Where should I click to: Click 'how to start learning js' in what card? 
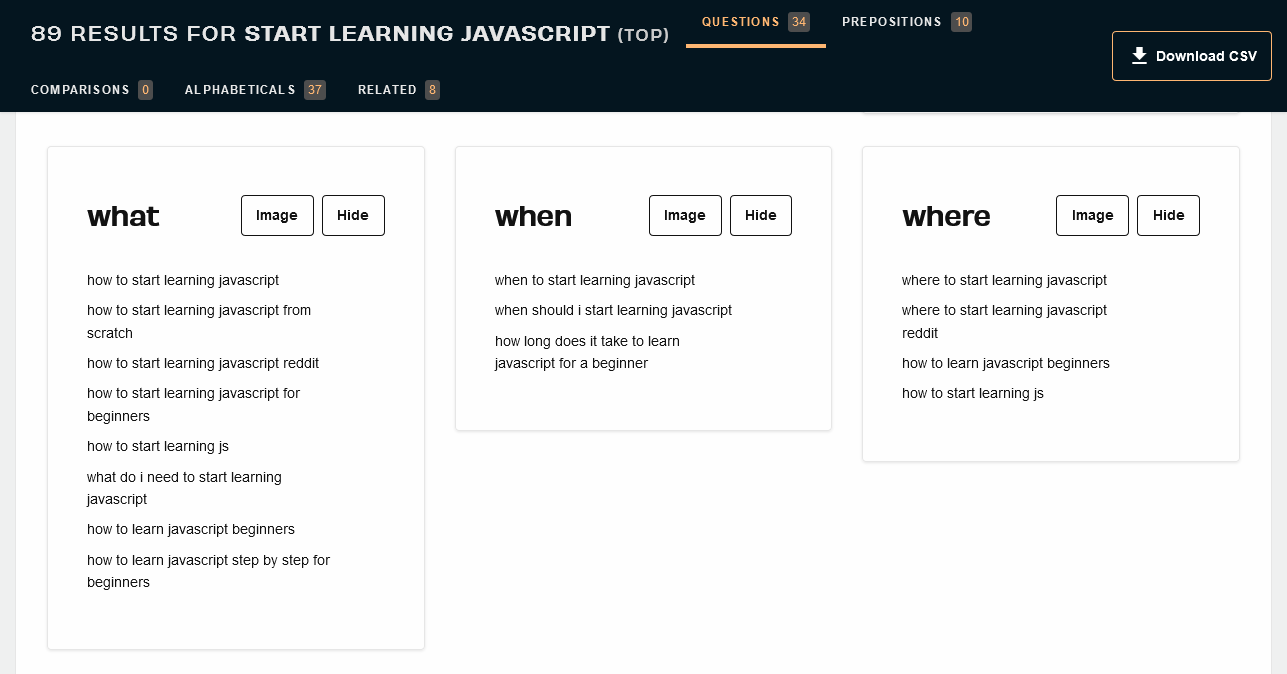point(158,446)
